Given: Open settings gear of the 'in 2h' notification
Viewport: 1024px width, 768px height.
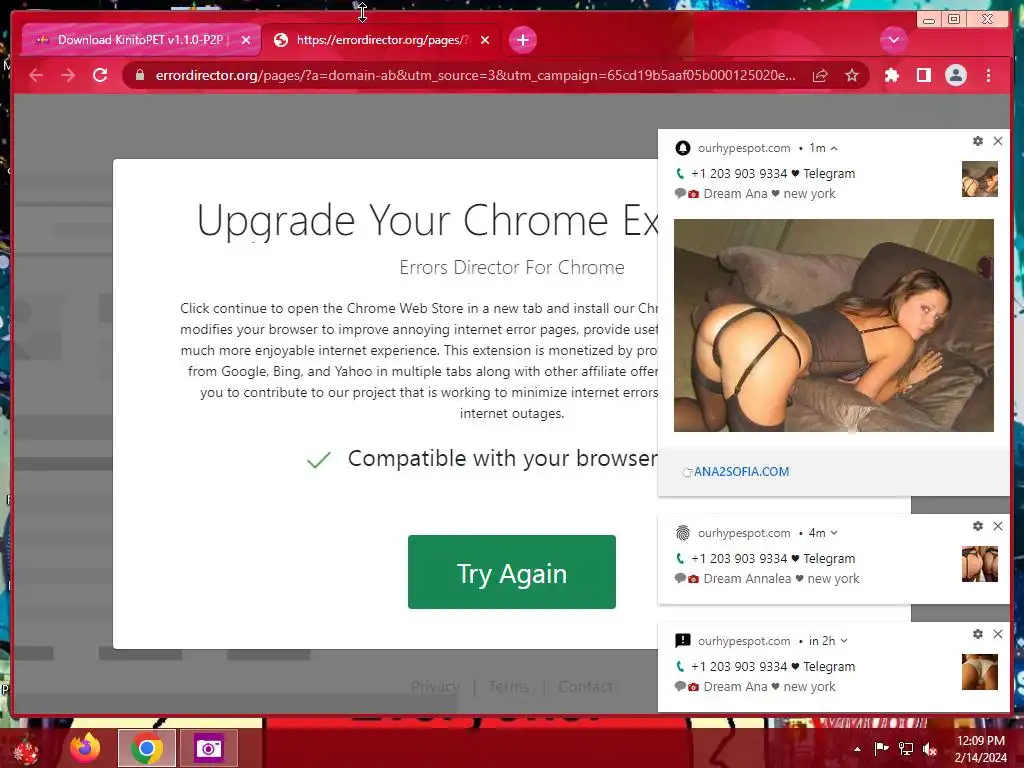Looking at the screenshot, I should pyautogui.click(x=978, y=634).
